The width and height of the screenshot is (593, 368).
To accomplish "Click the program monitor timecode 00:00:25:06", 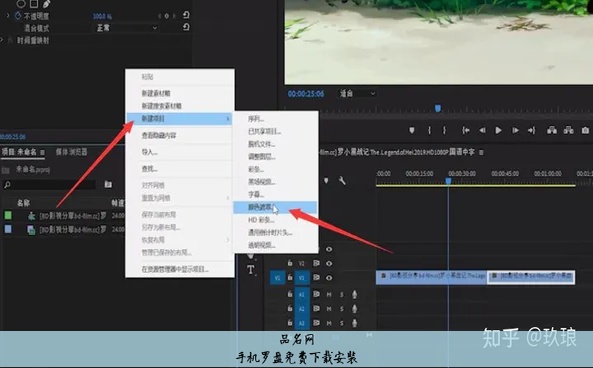I will point(306,93).
